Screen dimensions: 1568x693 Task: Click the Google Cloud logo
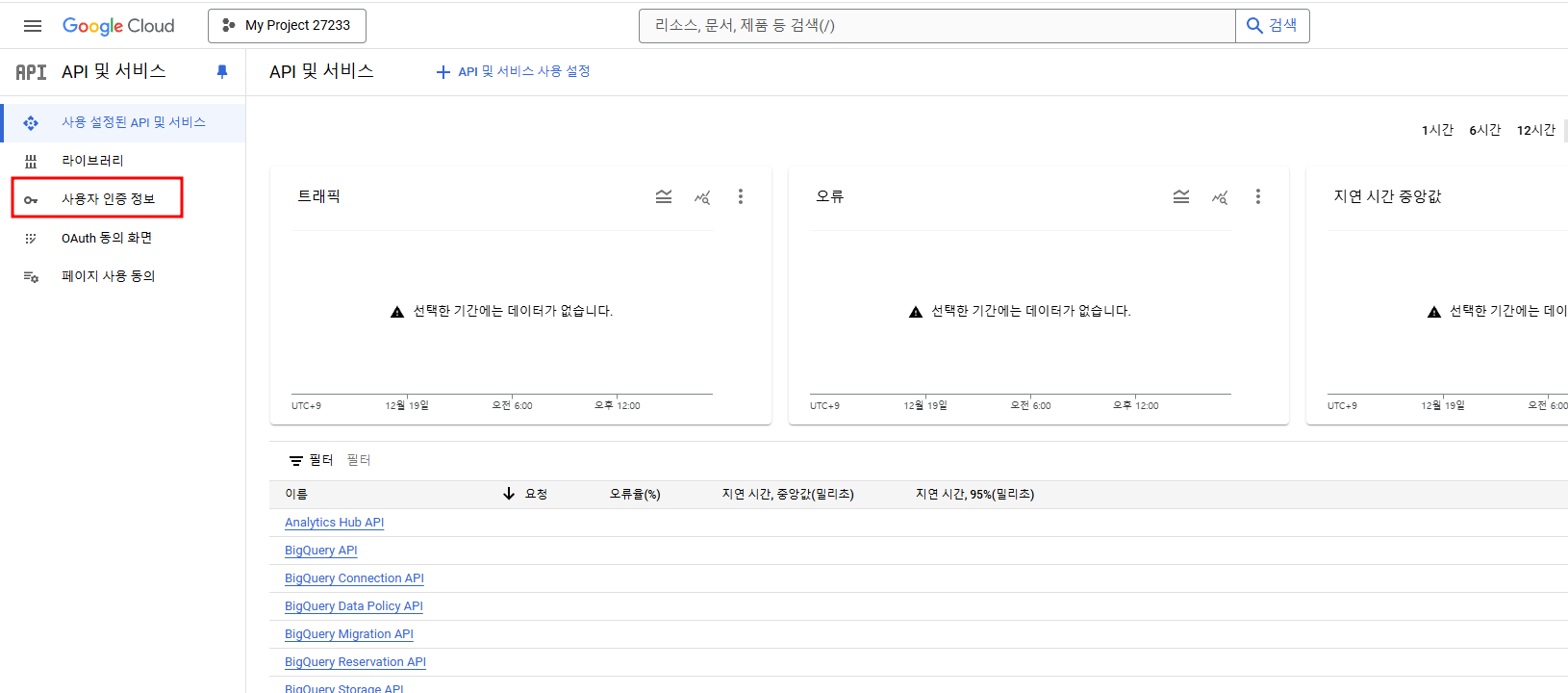pyautogui.click(x=118, y=26)
